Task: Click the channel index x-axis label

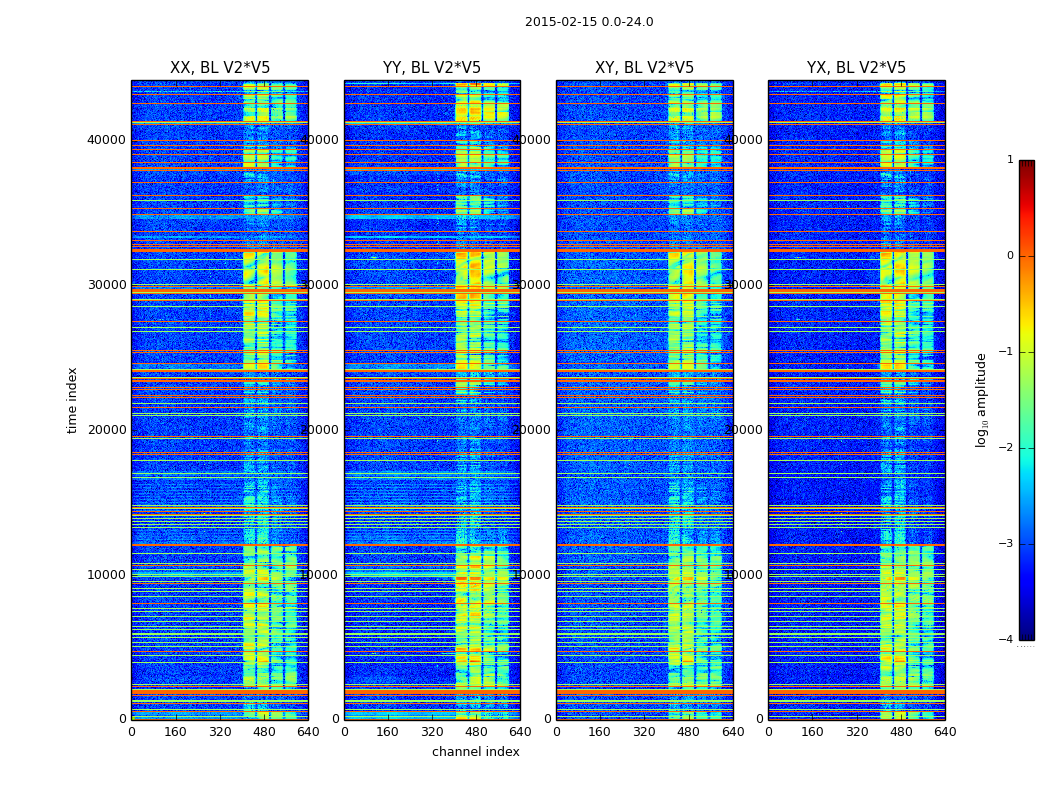Action: 475,752
